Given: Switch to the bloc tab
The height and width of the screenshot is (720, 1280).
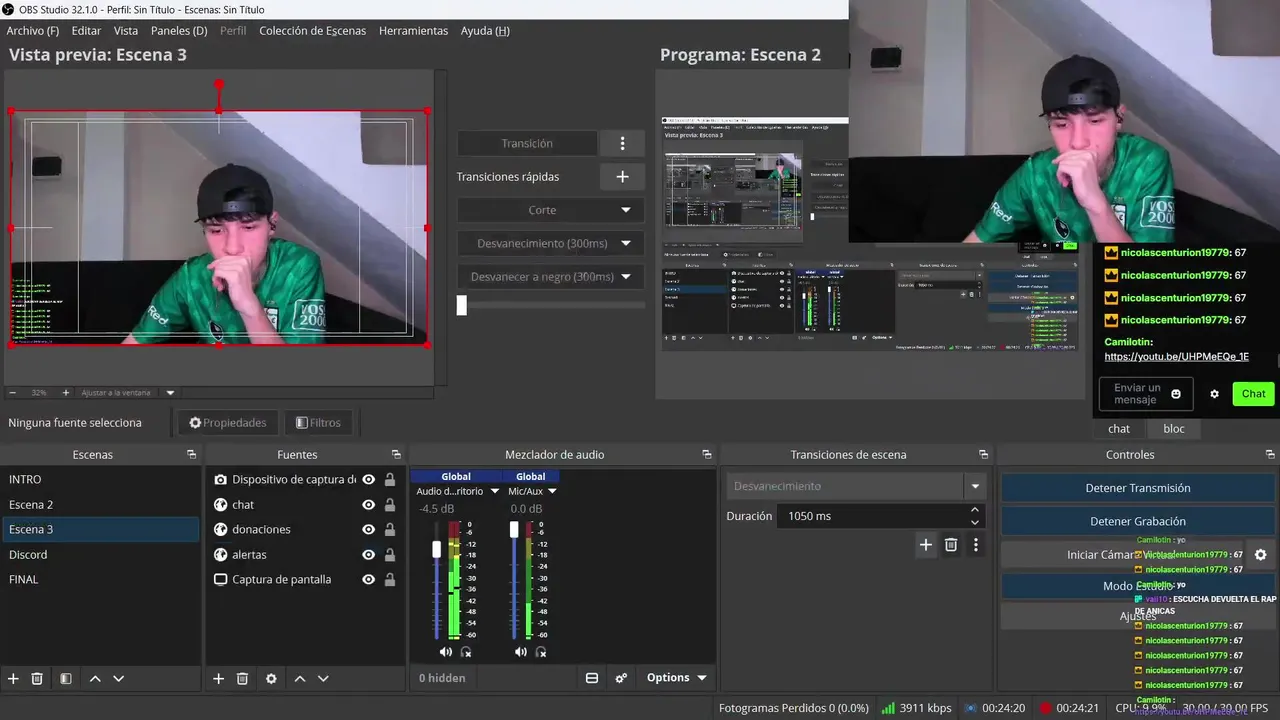Looking at the screenshot, I should [1174, 428].
